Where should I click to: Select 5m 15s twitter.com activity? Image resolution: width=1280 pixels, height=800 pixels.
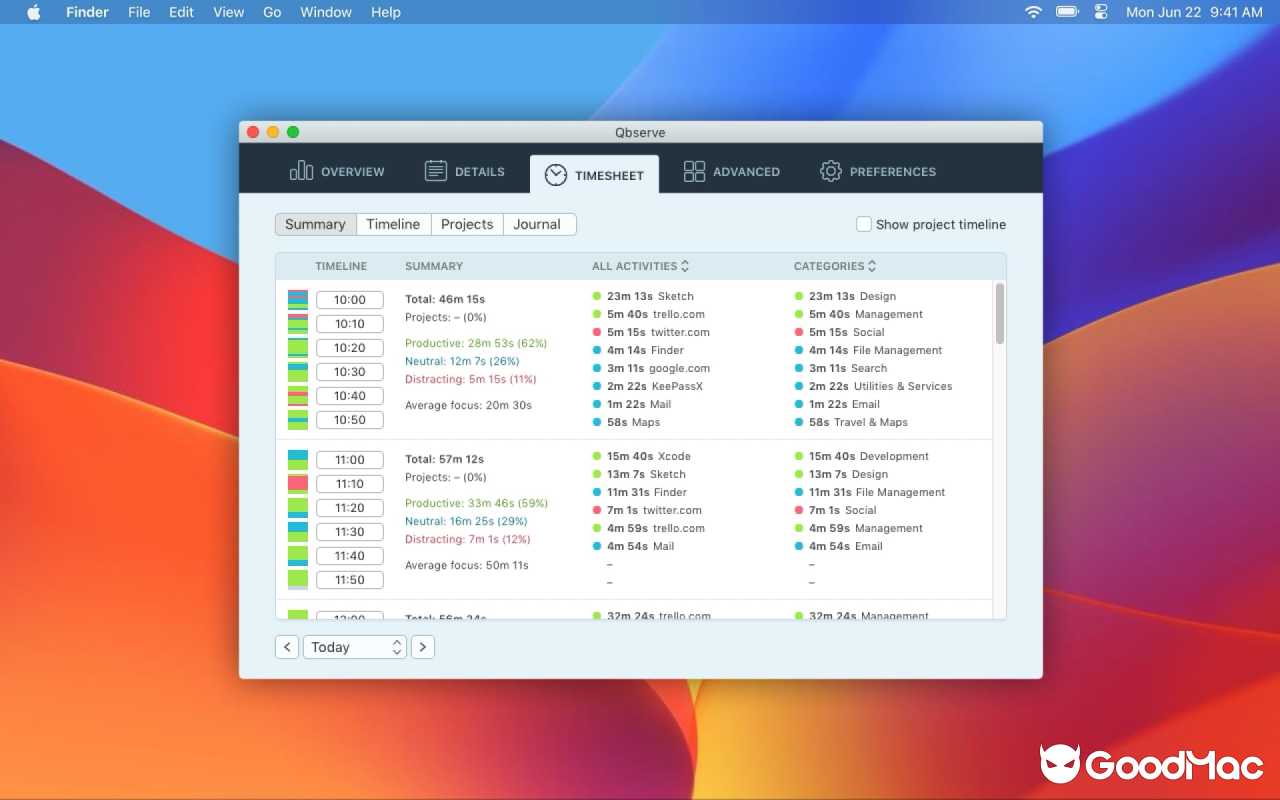coord(651,332)
